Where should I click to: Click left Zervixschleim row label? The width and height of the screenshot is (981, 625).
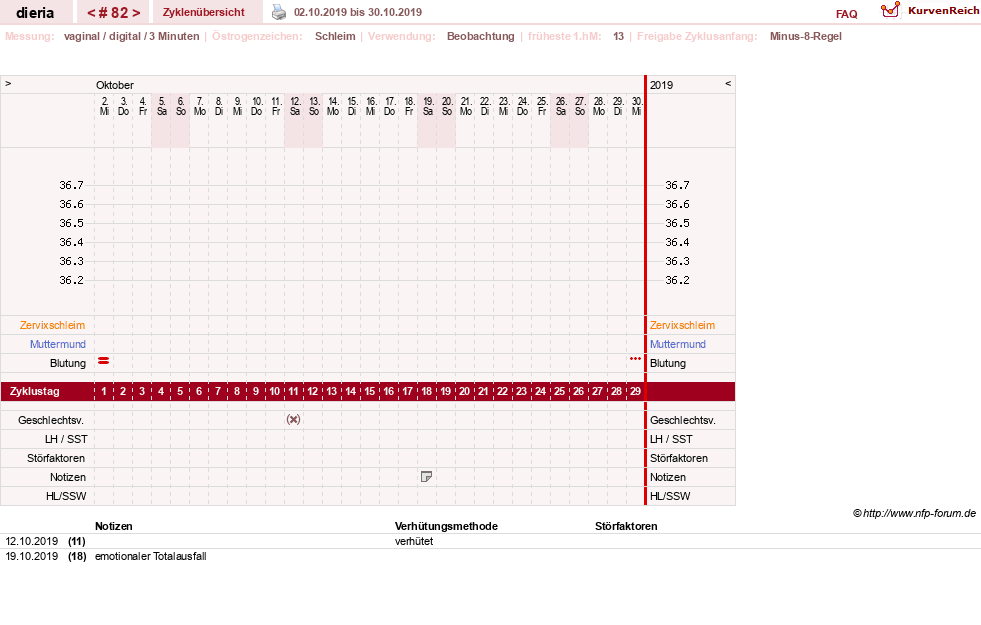pos(53,325)
